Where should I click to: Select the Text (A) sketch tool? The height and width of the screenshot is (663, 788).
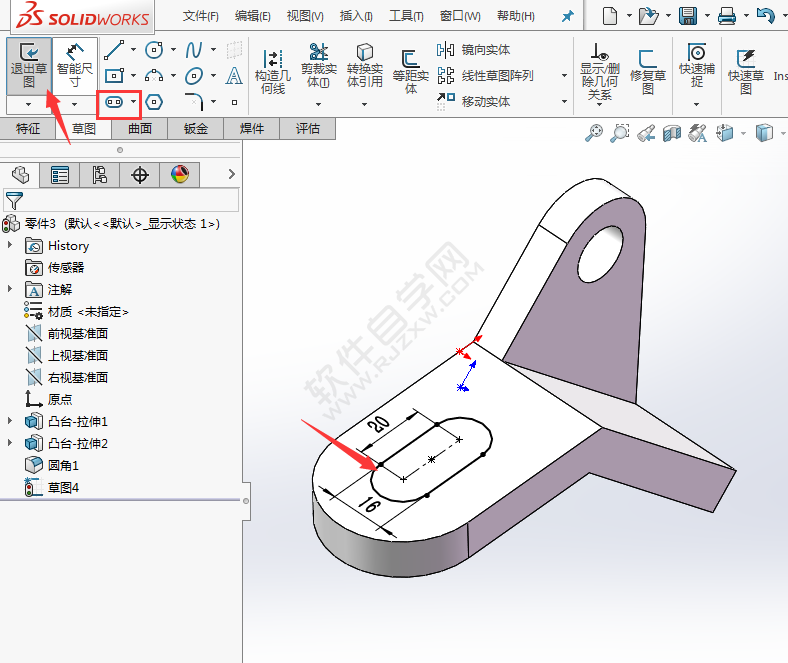pos(234,76)
